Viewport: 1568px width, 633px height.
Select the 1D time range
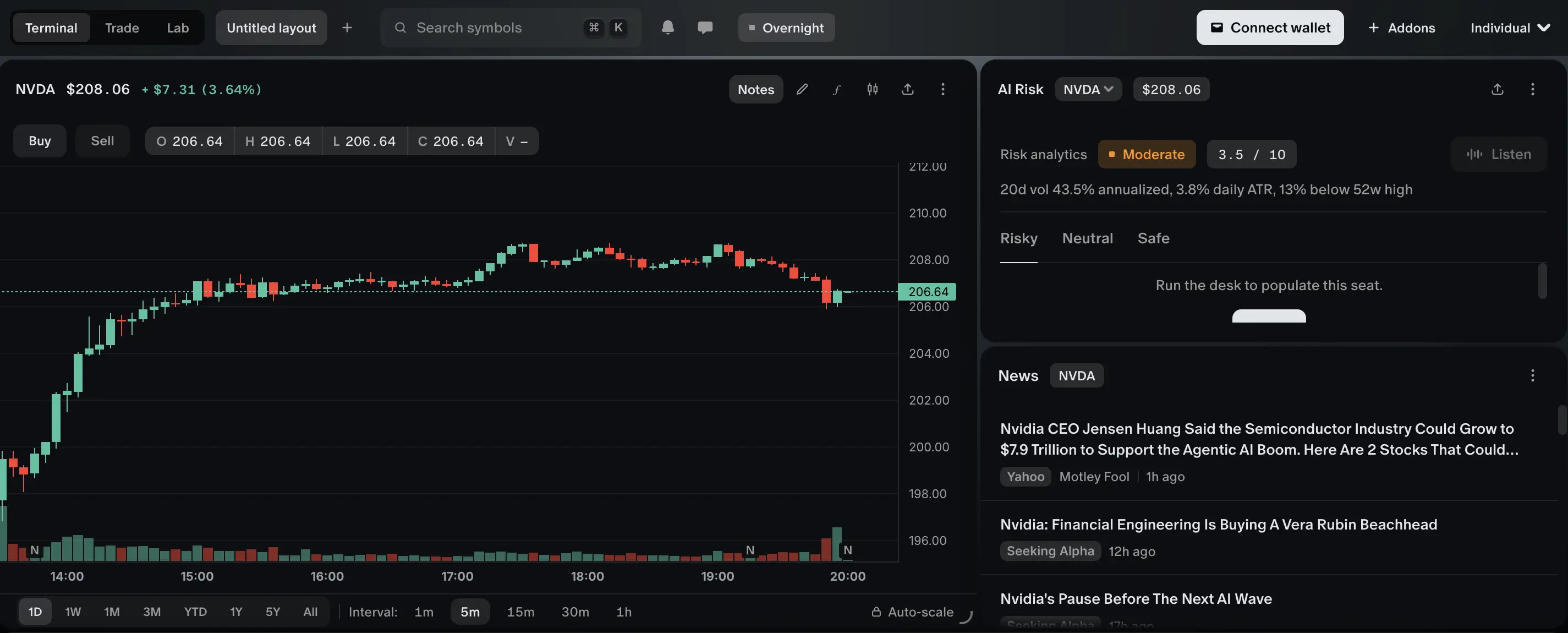pyautogui.click(x=35, y=612)
